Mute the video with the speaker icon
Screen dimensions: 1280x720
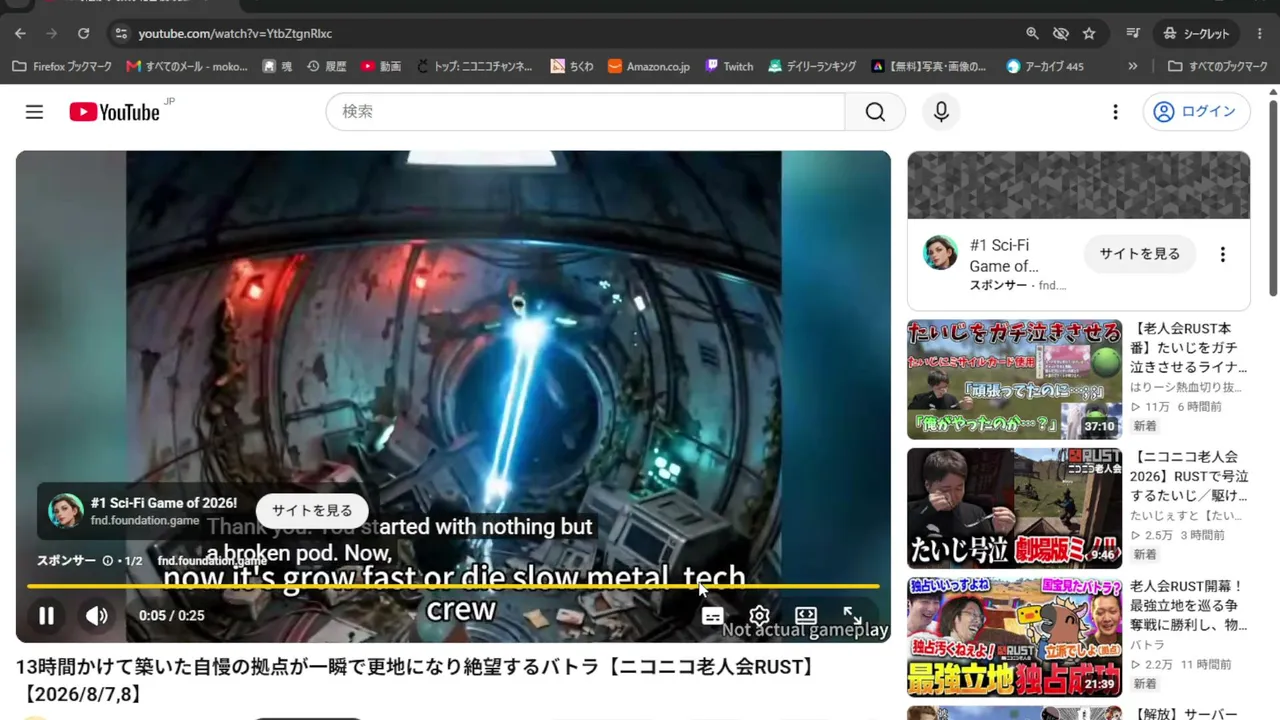(97, 616)
